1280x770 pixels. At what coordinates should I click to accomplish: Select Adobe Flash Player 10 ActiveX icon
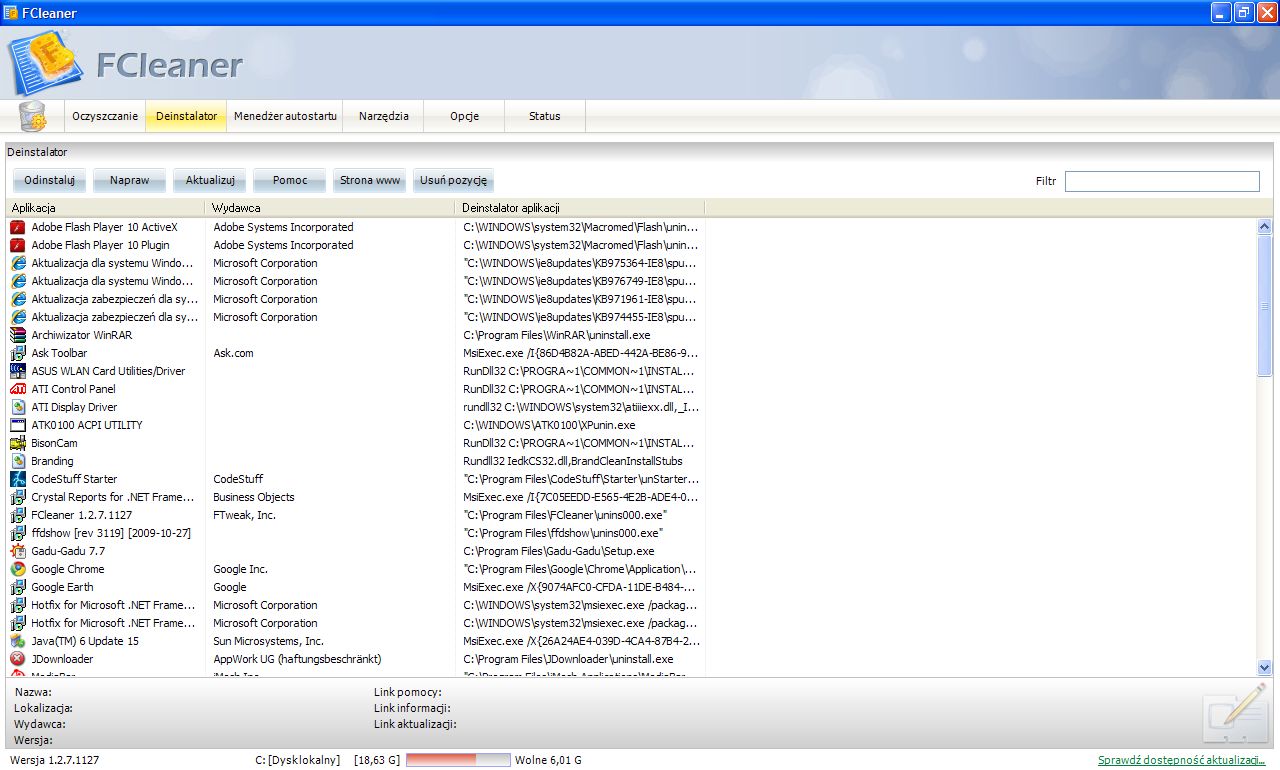(x=18, y=227)
